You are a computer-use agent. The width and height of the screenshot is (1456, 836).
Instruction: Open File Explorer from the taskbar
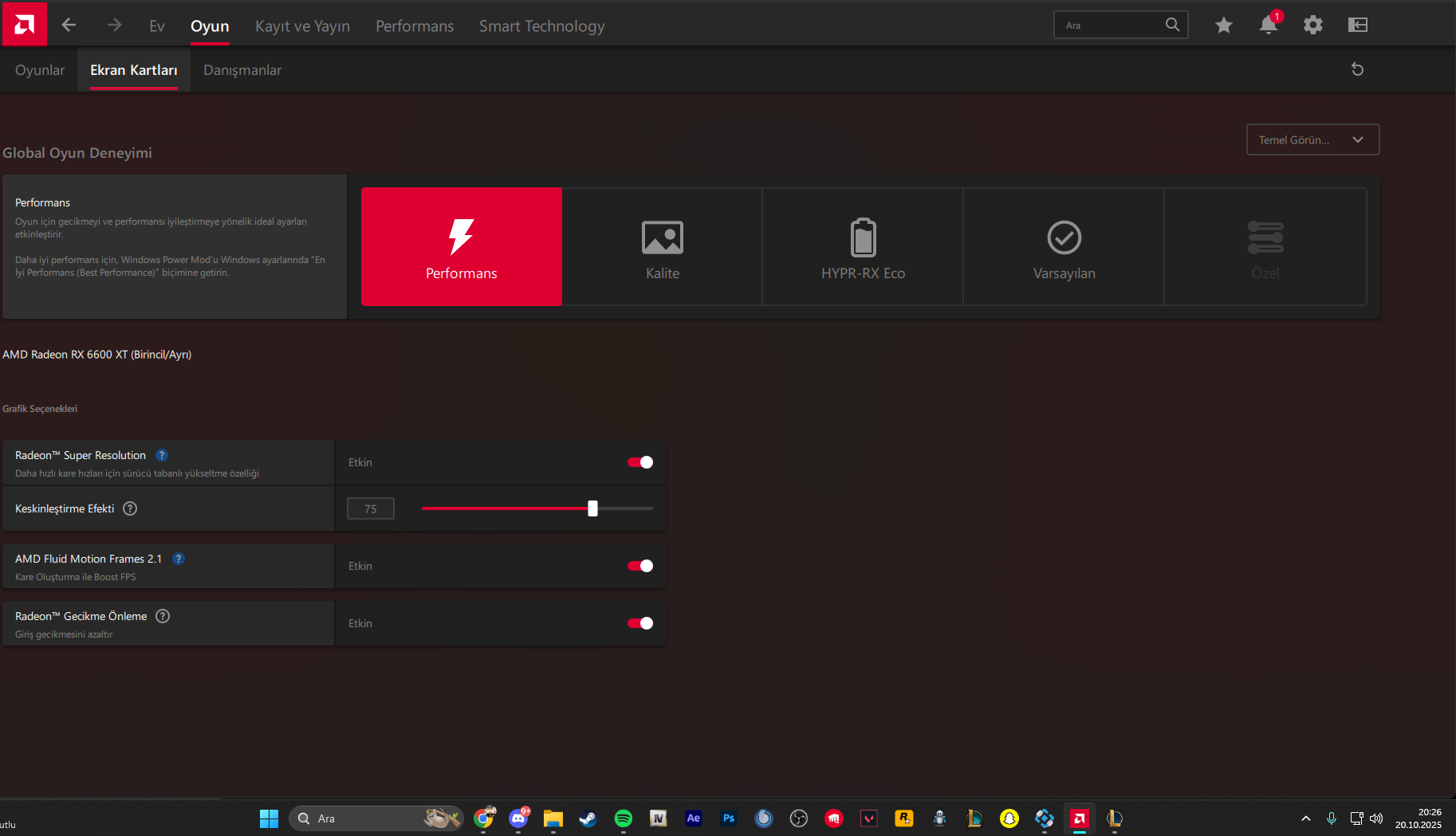tap(553, 818)
